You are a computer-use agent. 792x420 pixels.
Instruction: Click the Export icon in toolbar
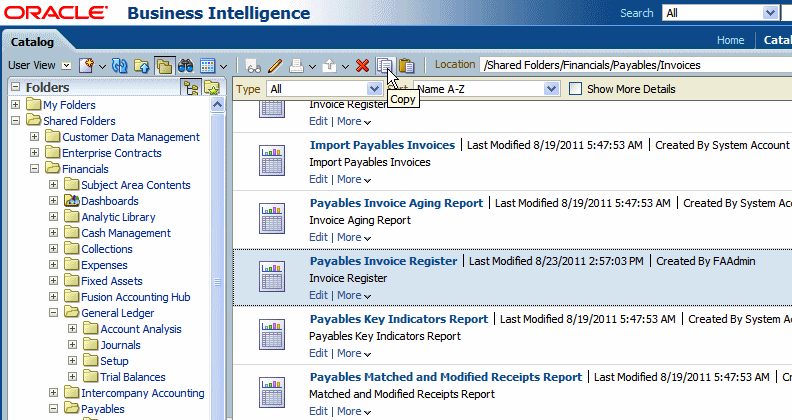tap(329, 66)
